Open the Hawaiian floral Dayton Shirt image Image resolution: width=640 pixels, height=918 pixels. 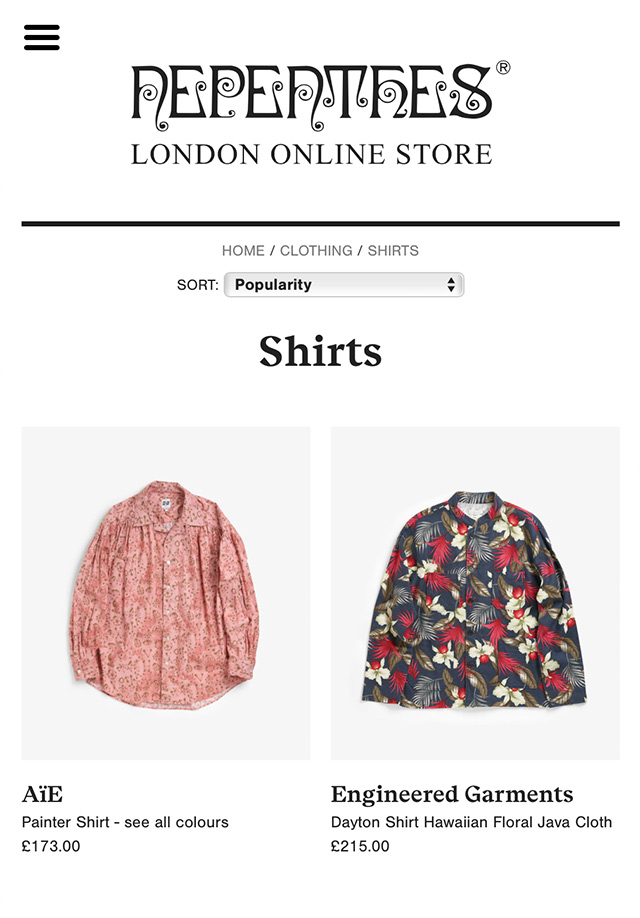pos(475,593)
